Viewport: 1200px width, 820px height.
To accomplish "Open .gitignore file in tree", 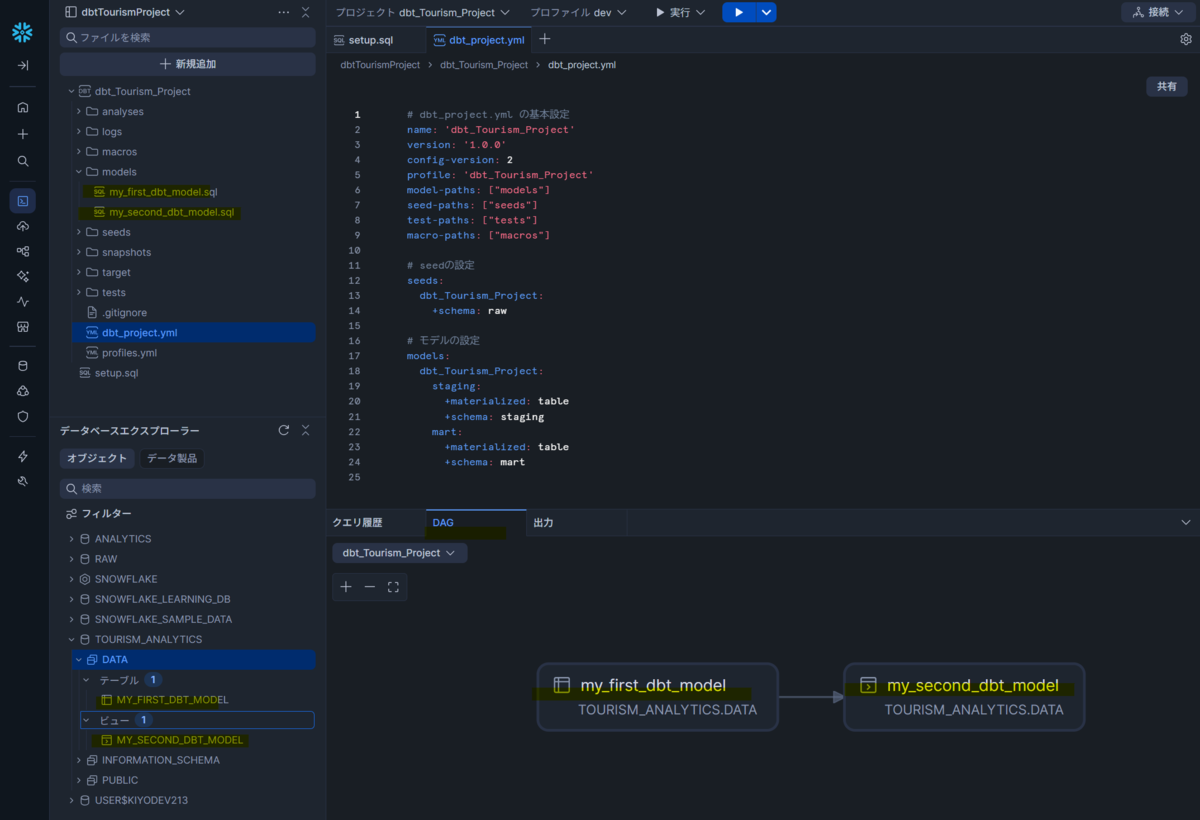I will click(x=124, y=313).
